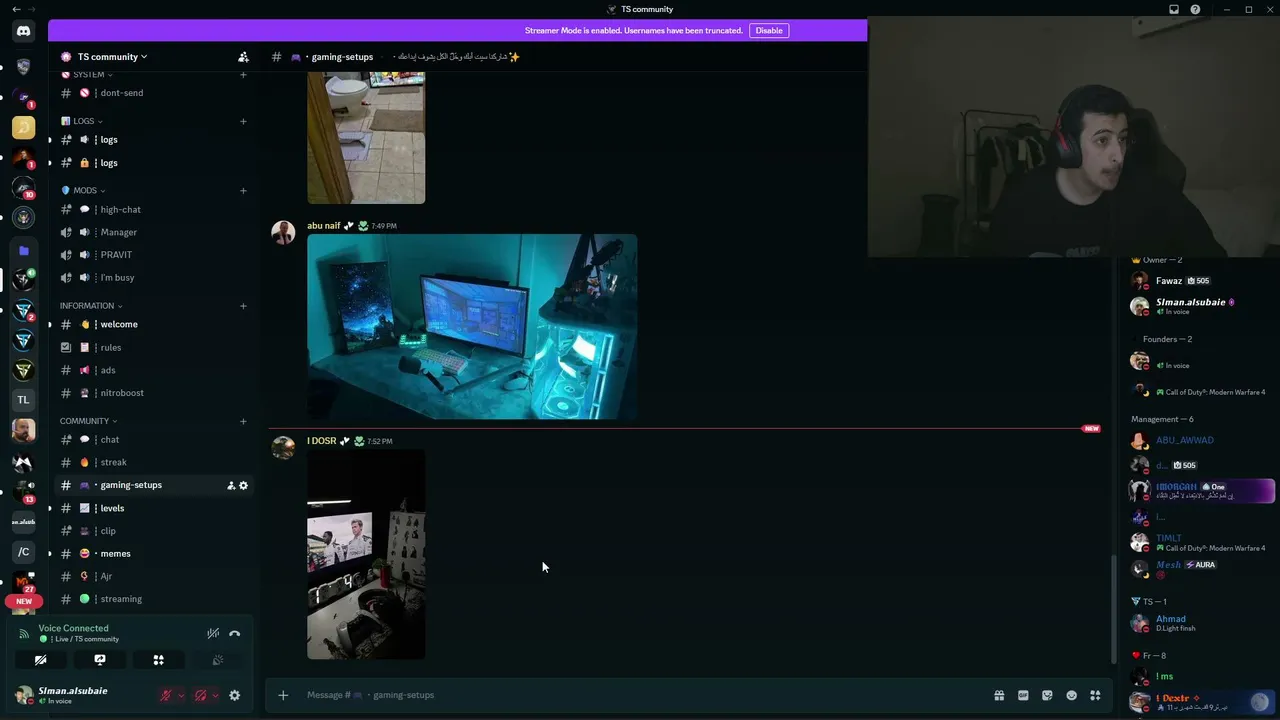Open the GIF picker

(x=1023, y=695)
